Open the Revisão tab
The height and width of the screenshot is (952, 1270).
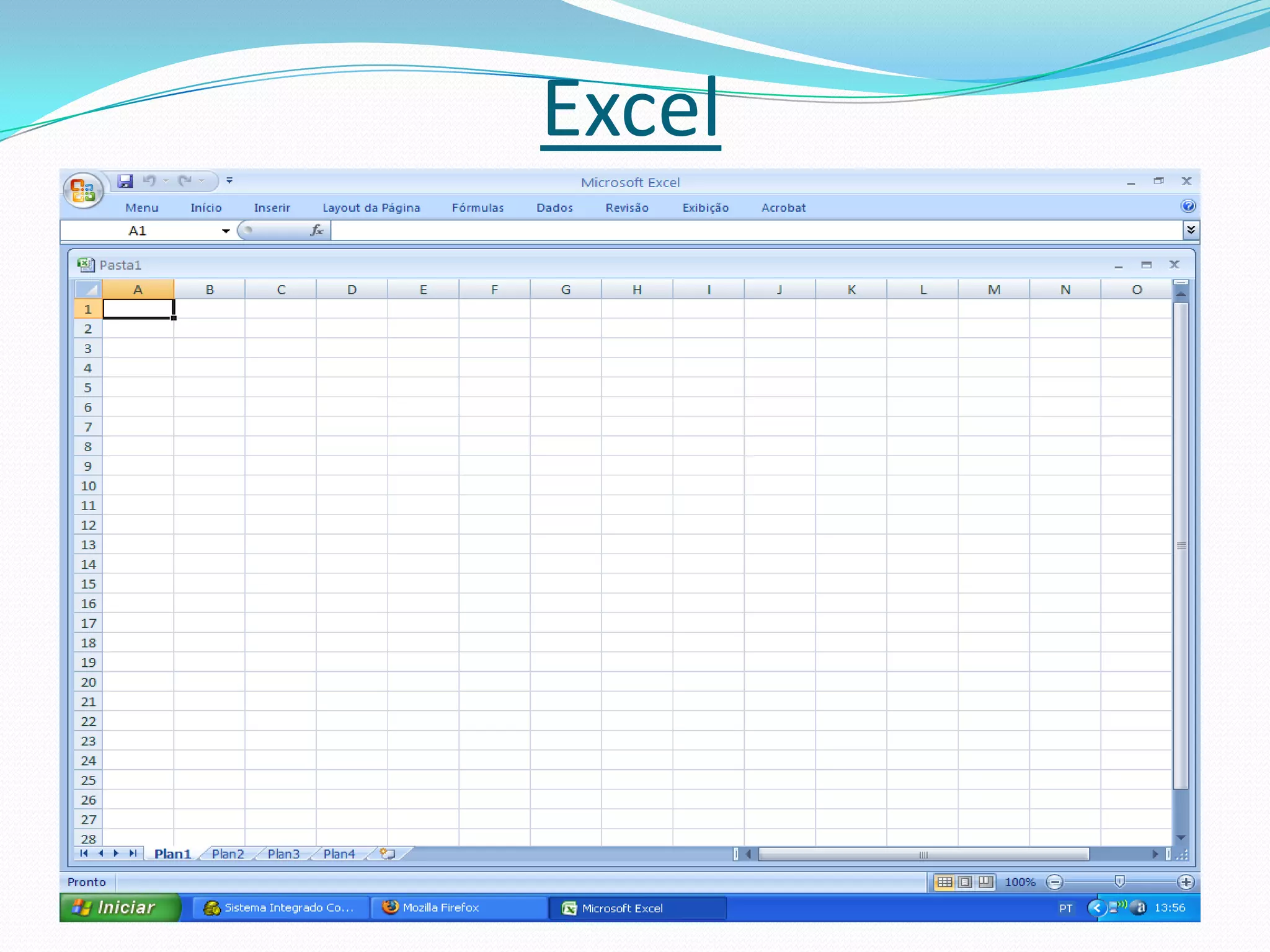coord(627,208)
